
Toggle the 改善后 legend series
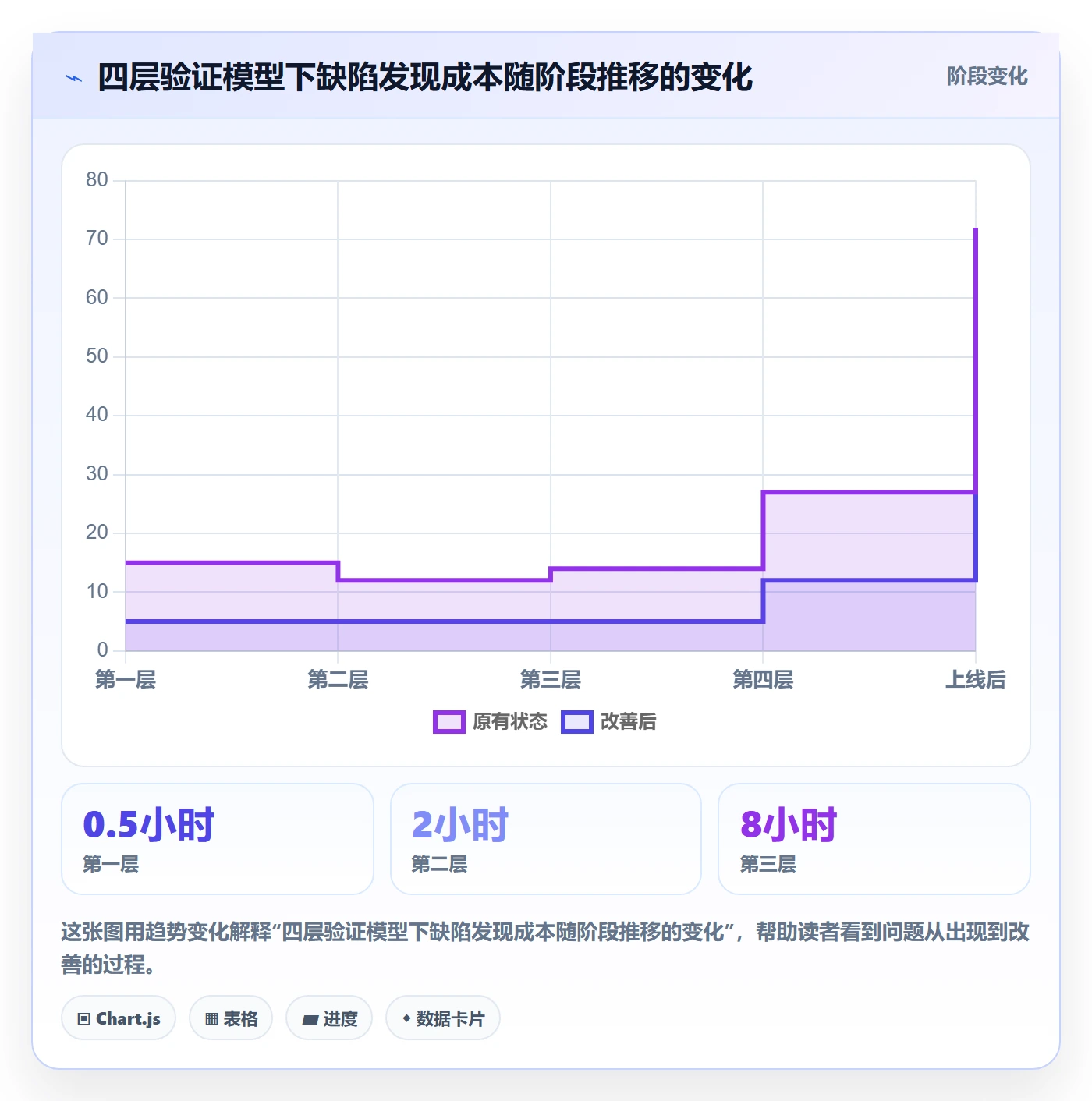coord(609,721)
